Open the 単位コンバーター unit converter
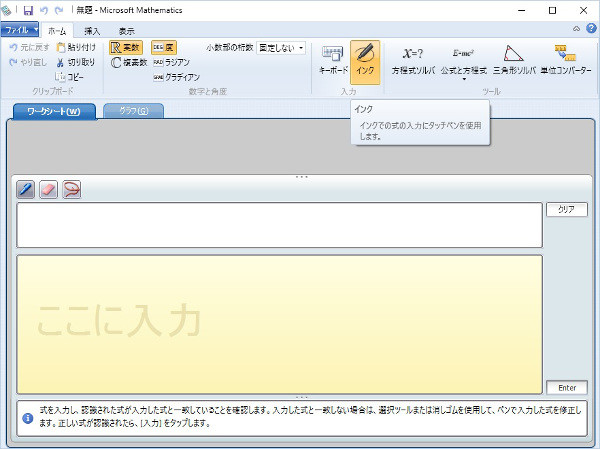The width and height of the screenshot is (600, 449). point(566,61)
